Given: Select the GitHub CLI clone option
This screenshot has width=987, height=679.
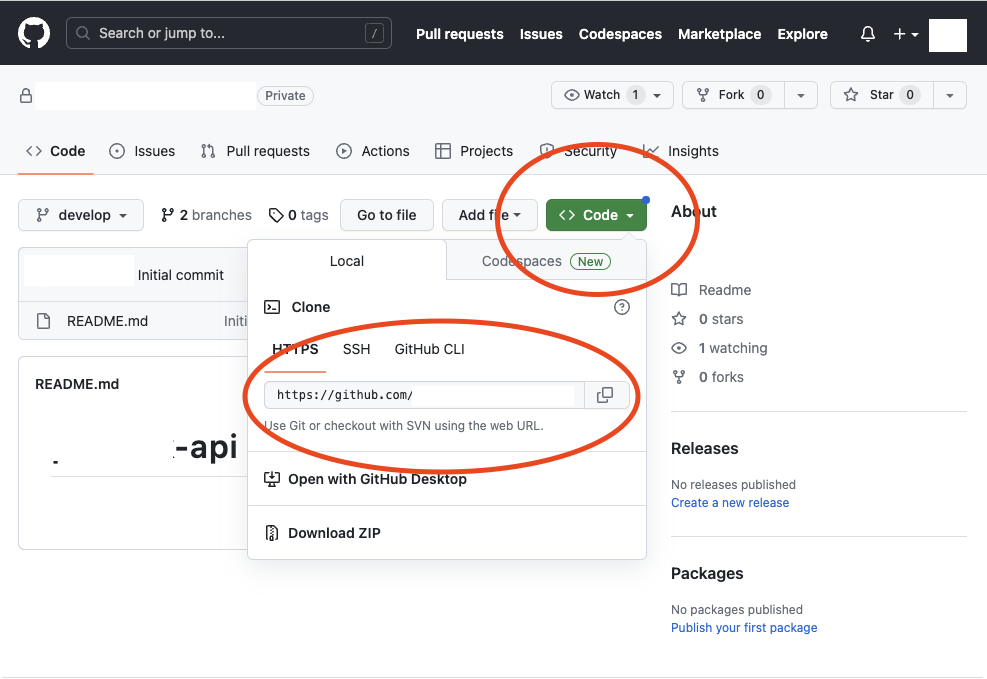Looking at the screenshot, I should point(429,349).
